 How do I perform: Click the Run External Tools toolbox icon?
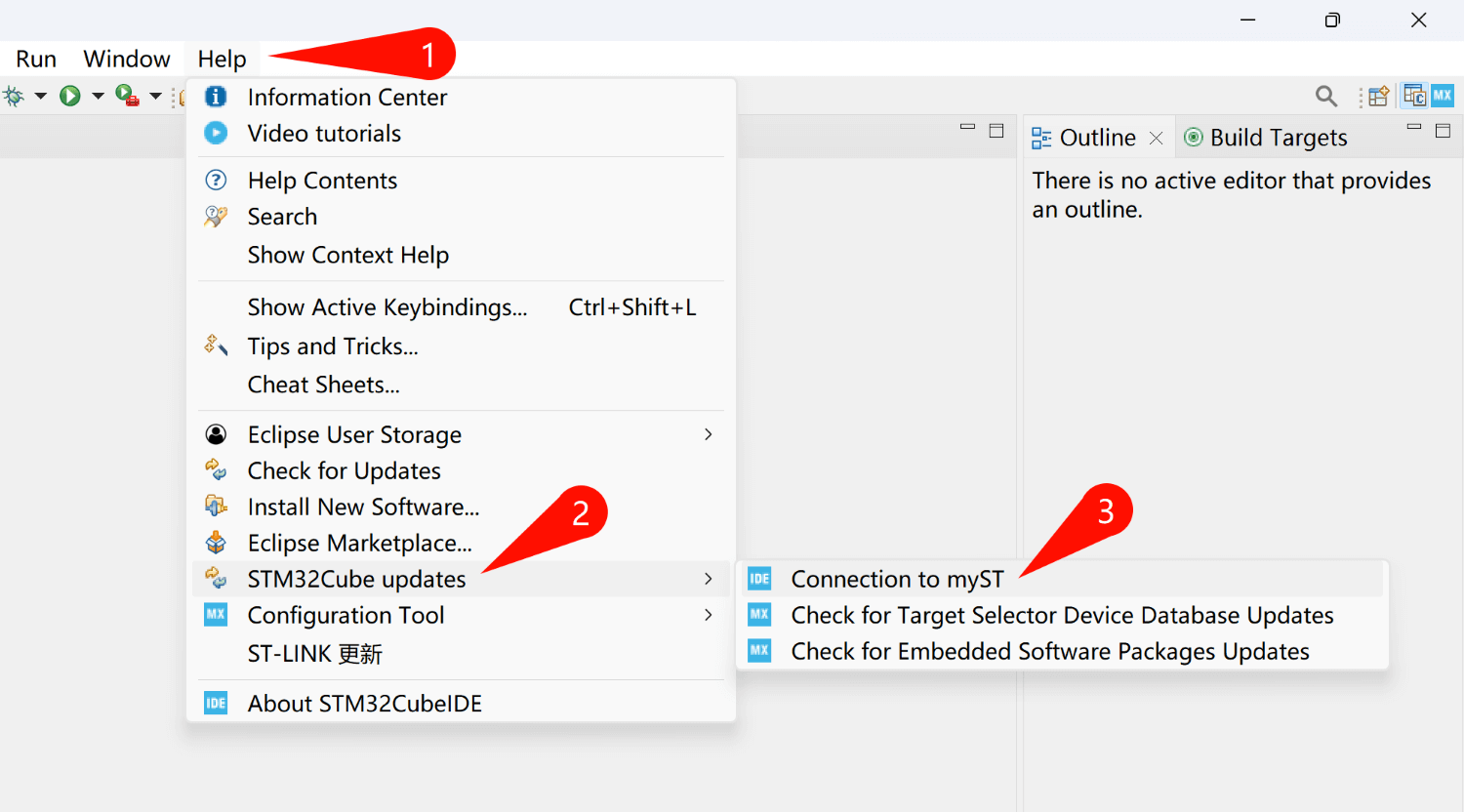click(127, 96)
